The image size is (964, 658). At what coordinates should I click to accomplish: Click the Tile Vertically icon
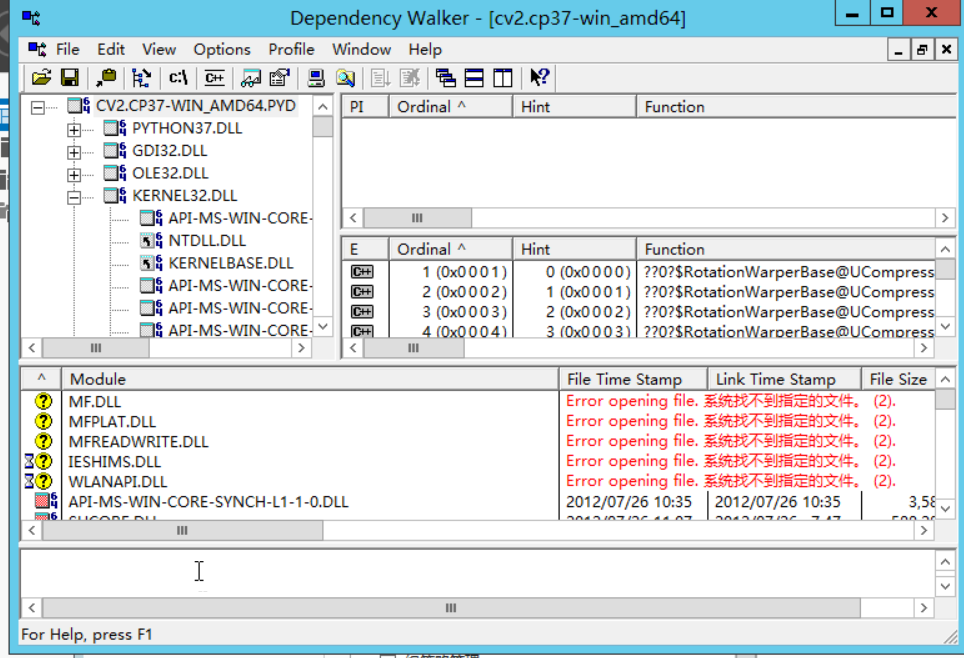point(502,77)
